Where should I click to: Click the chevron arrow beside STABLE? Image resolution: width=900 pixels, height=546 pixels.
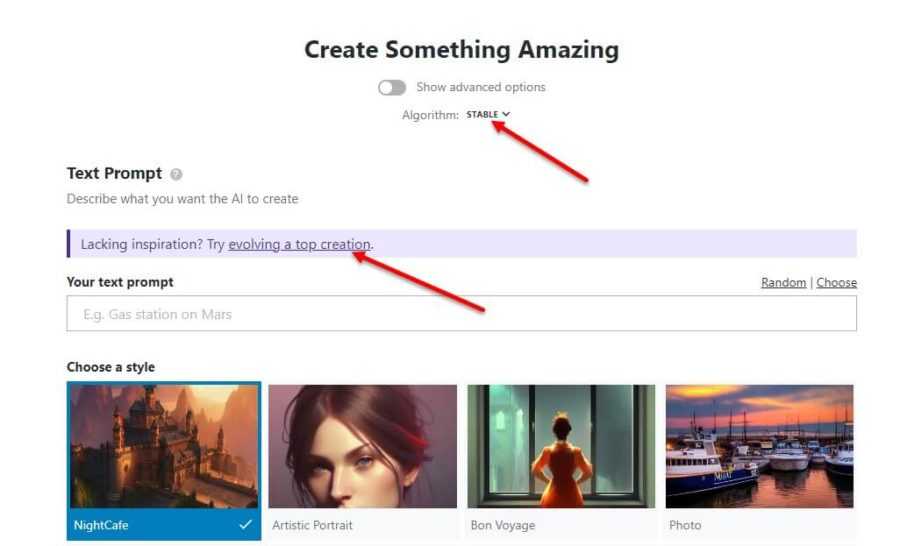coord(506,115)
